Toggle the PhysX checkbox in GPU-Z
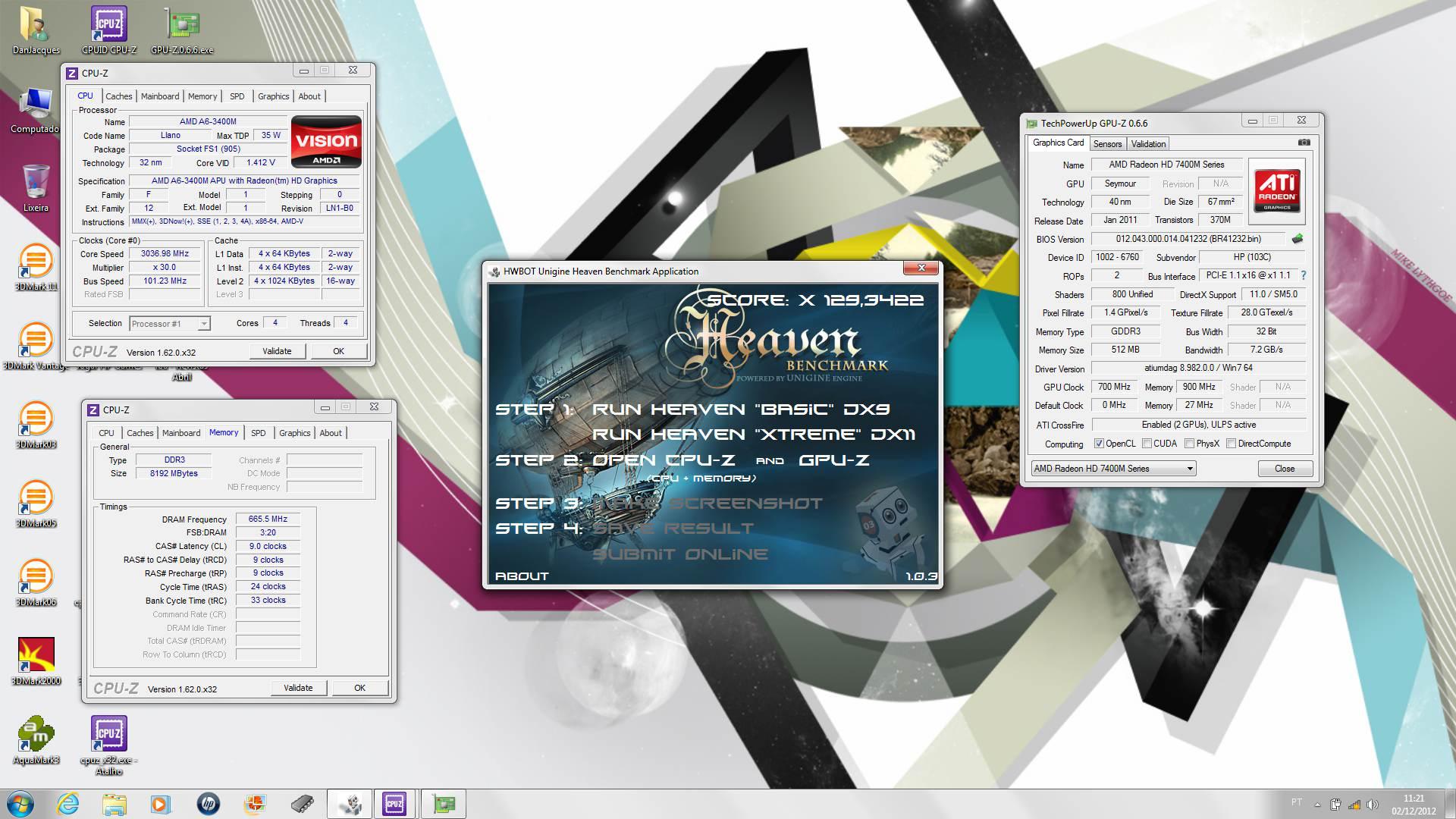 click(x=1189, y=444)
